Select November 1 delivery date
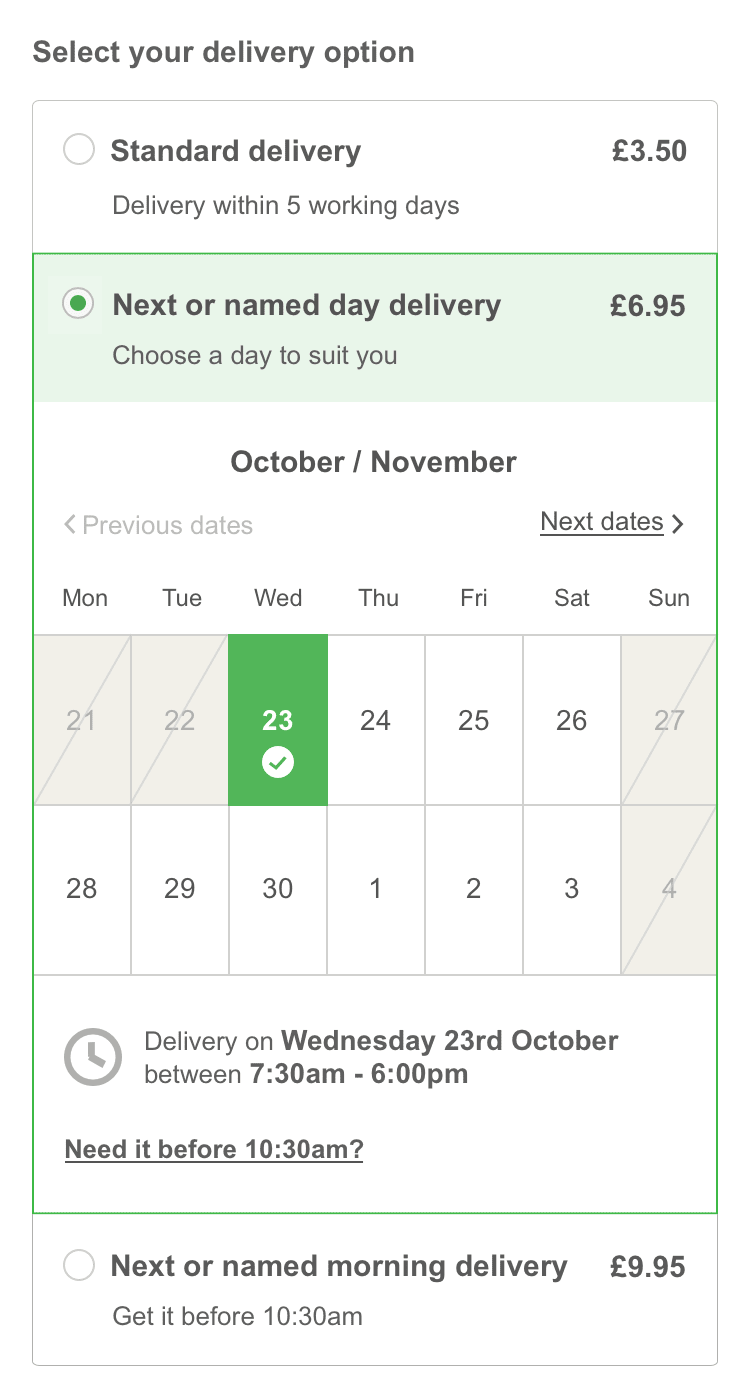The height and width of the screenshot is (1398, 750). click(x=375, y=888)
